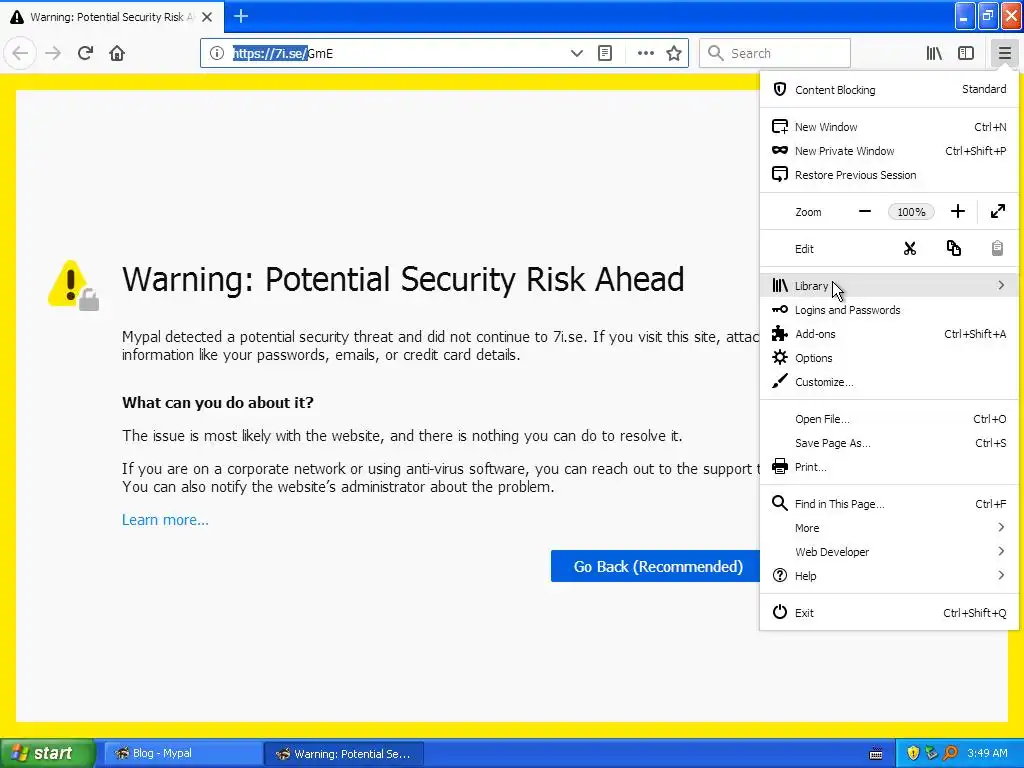Click the URL in the address bar

283,54
